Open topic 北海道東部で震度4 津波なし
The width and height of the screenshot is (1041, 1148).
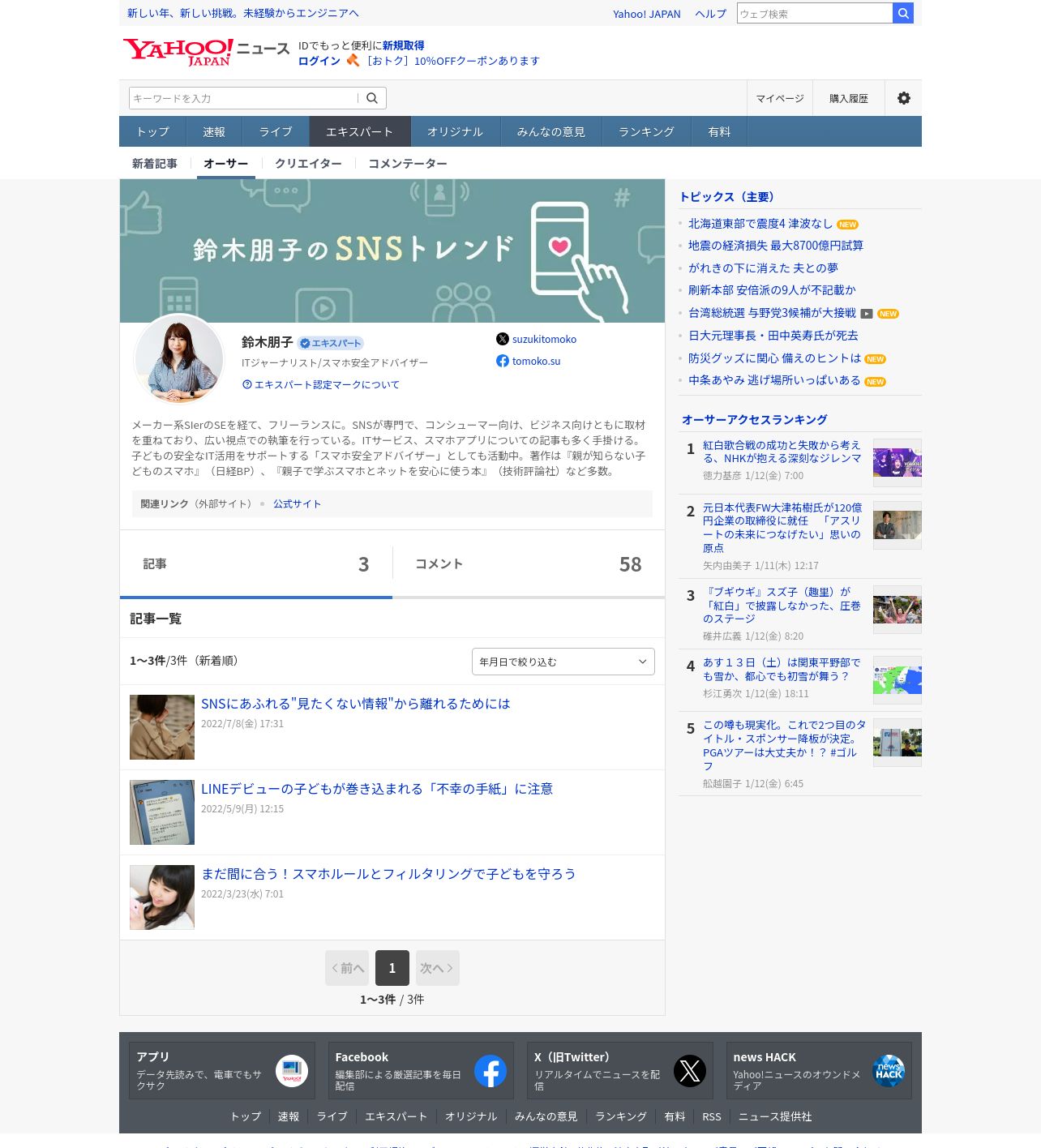click(x=760, y=224)
